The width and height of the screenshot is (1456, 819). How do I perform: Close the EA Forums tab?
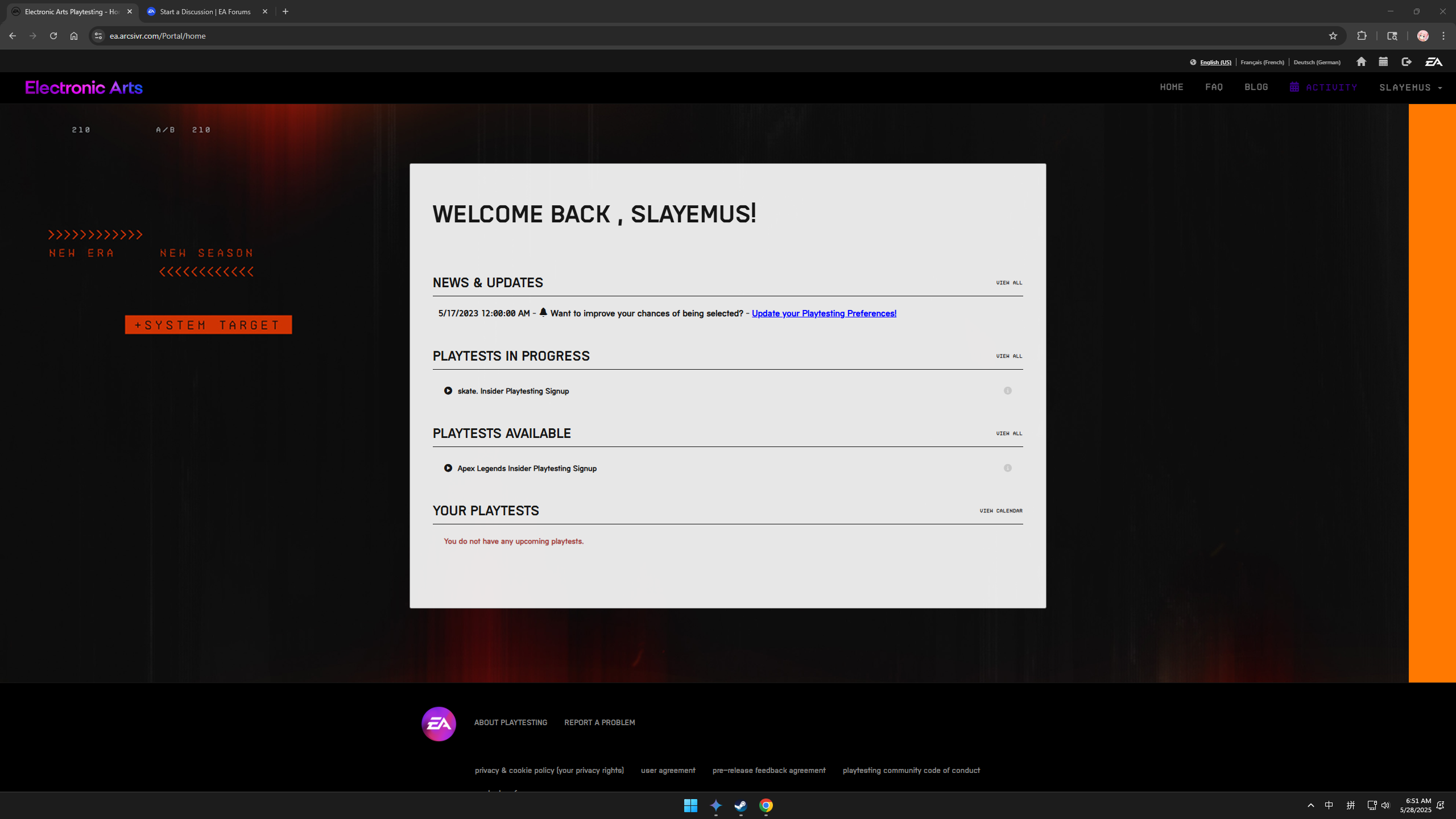[265, 11]
